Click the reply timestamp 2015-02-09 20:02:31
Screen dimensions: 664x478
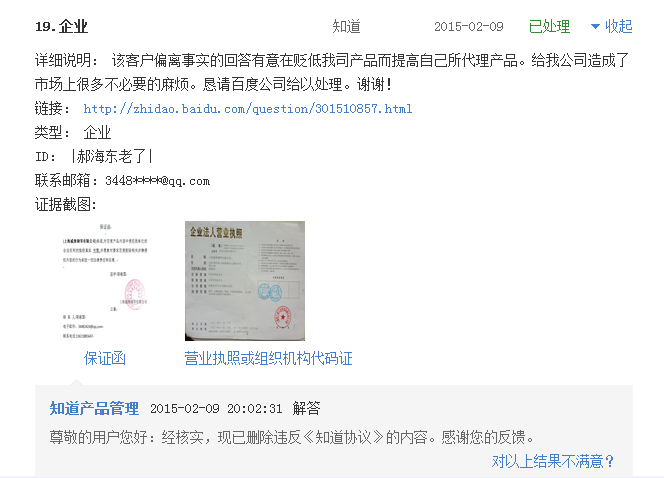tap(216, 408)
